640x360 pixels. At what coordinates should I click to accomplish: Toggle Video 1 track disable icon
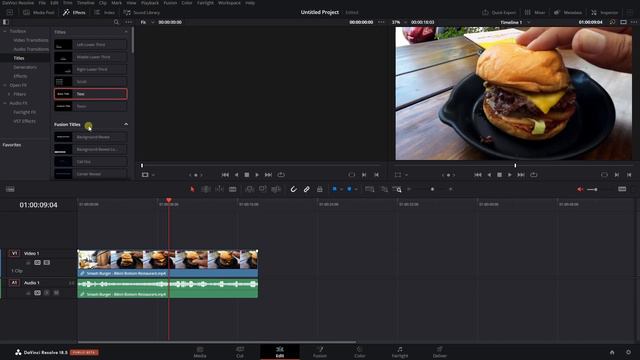click(x=47, y=262)
